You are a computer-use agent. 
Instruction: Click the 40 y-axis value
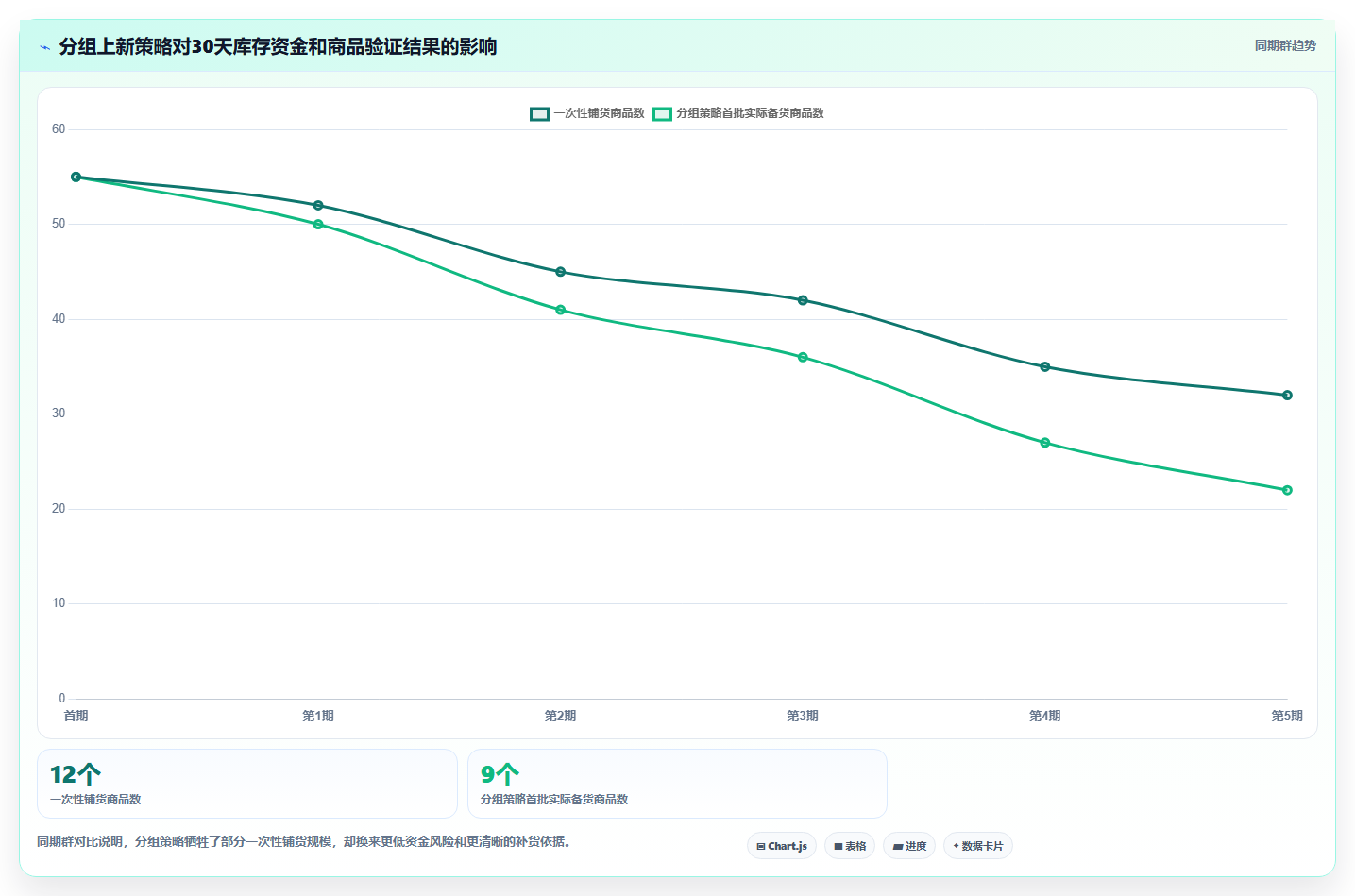[59, 319]
